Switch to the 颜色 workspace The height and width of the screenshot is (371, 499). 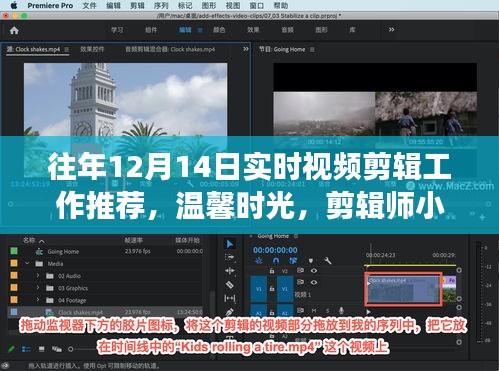[219, 30]
